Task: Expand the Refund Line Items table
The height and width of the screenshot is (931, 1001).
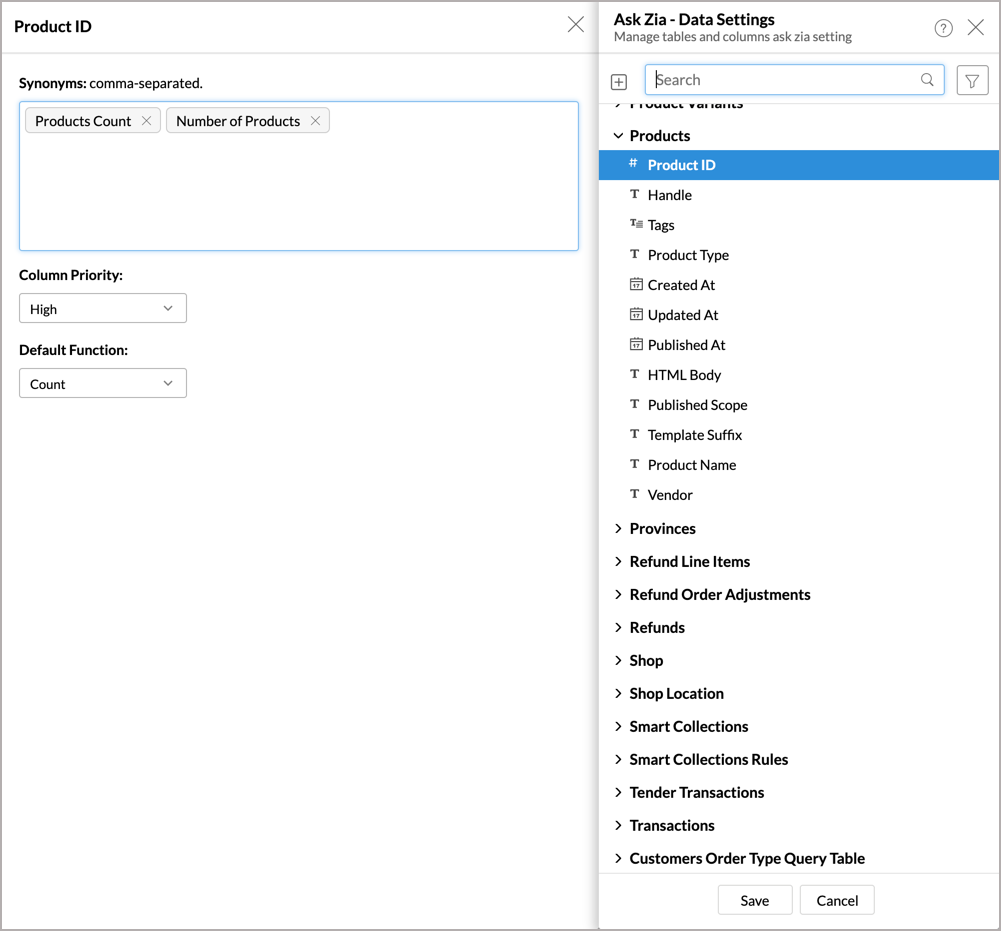Action: [618, 562]
